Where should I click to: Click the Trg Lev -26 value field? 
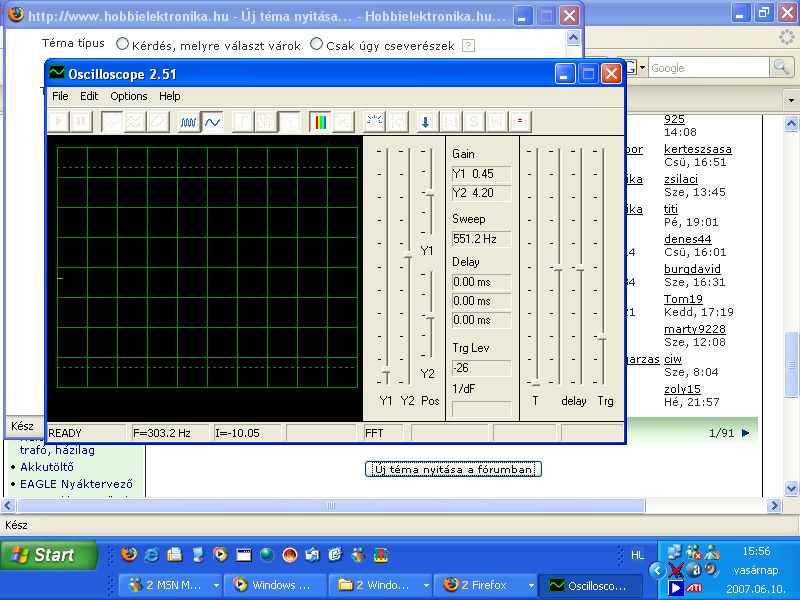tap(481, 368)
